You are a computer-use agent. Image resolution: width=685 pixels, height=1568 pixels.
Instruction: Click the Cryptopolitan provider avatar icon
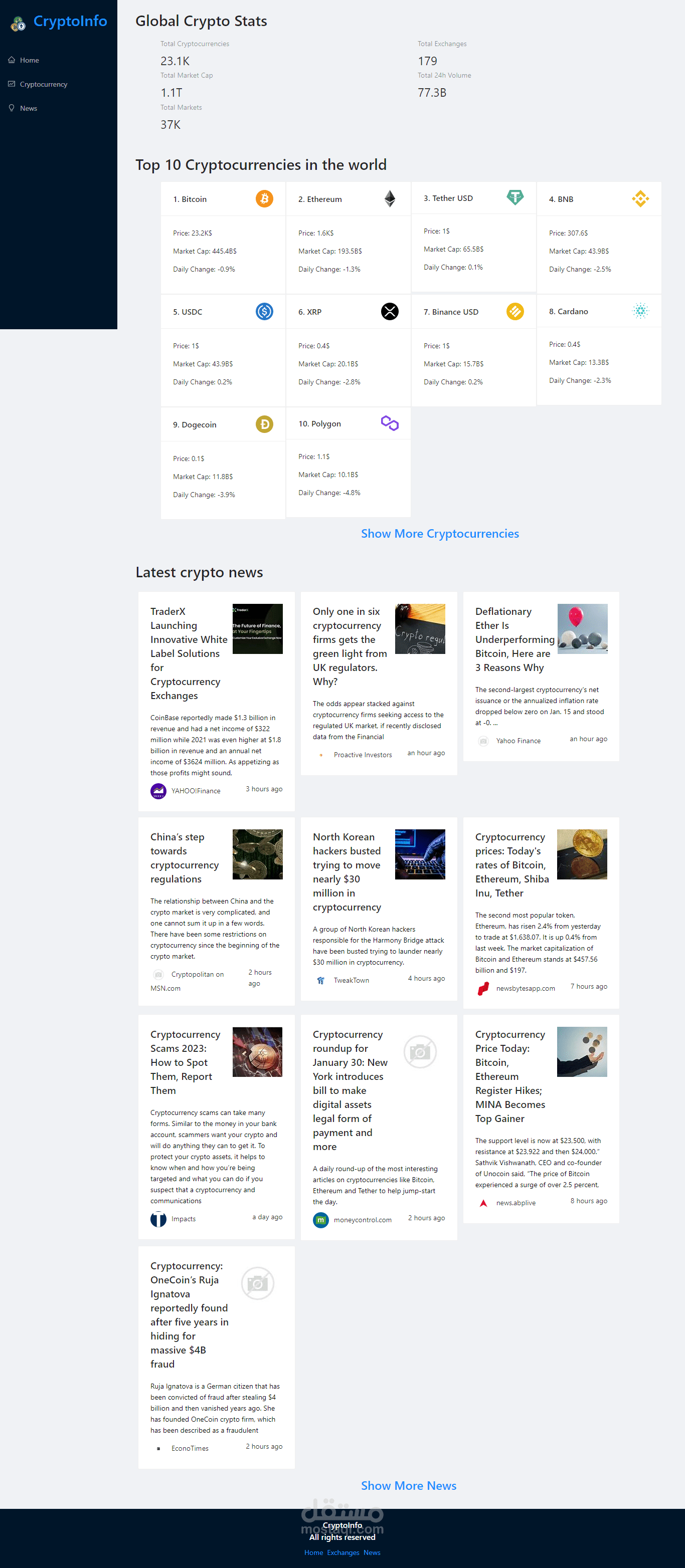tap(158, 974)
